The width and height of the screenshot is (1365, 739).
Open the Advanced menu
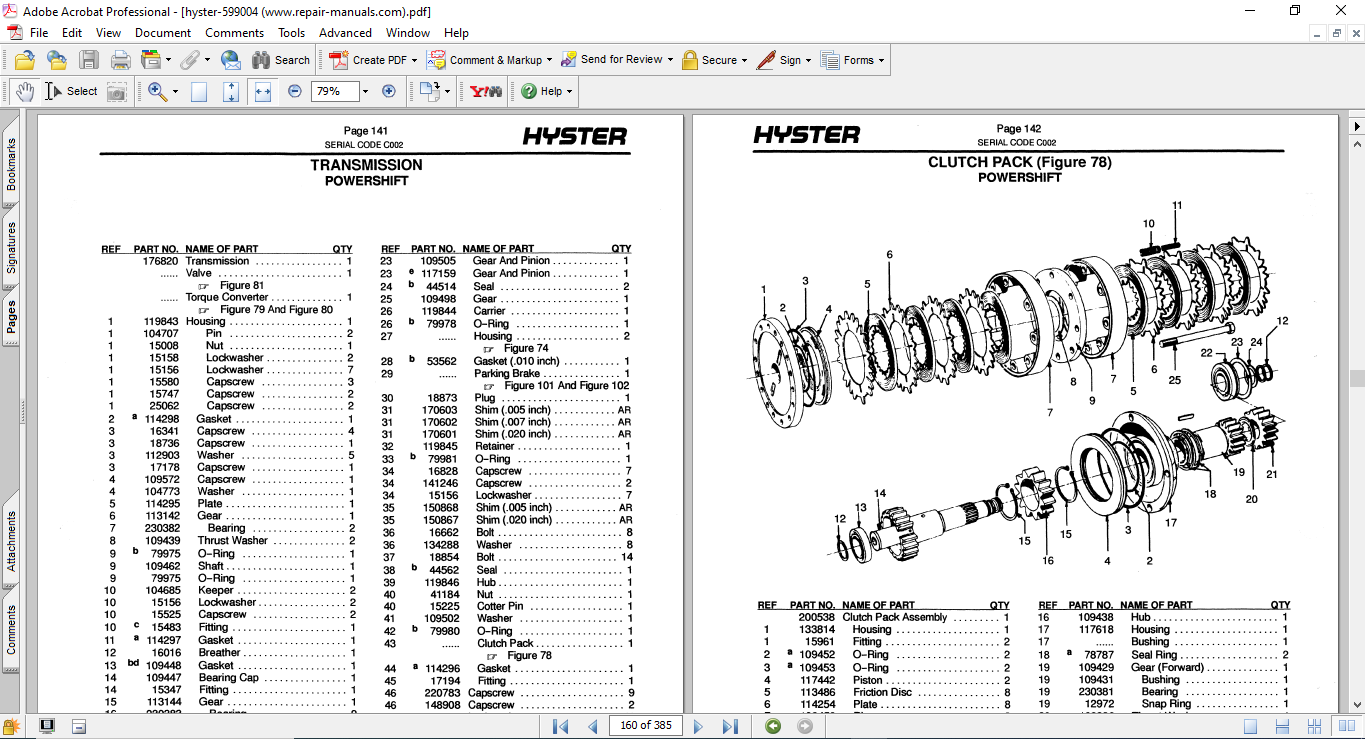coord(345,32)
